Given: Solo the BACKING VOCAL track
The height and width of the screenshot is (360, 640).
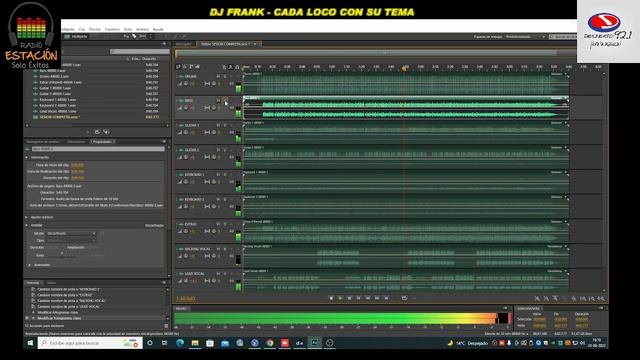Looking at the screenshot, I should (225, 249).
